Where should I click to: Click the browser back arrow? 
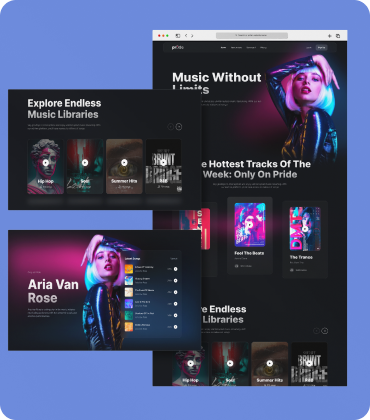click(186, 36)
